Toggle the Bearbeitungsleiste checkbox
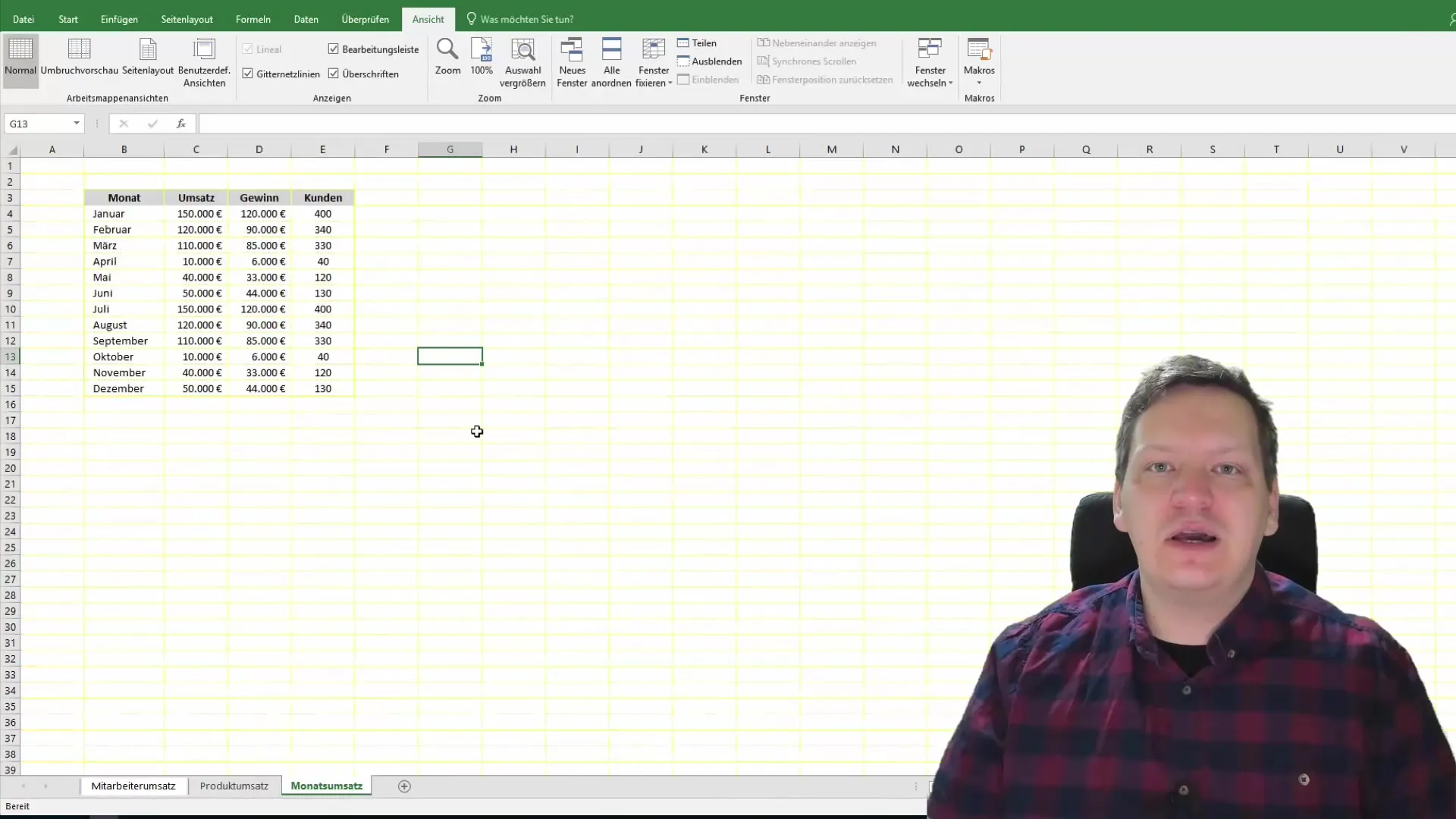1456x819 pixels. [x=333, y=48]
